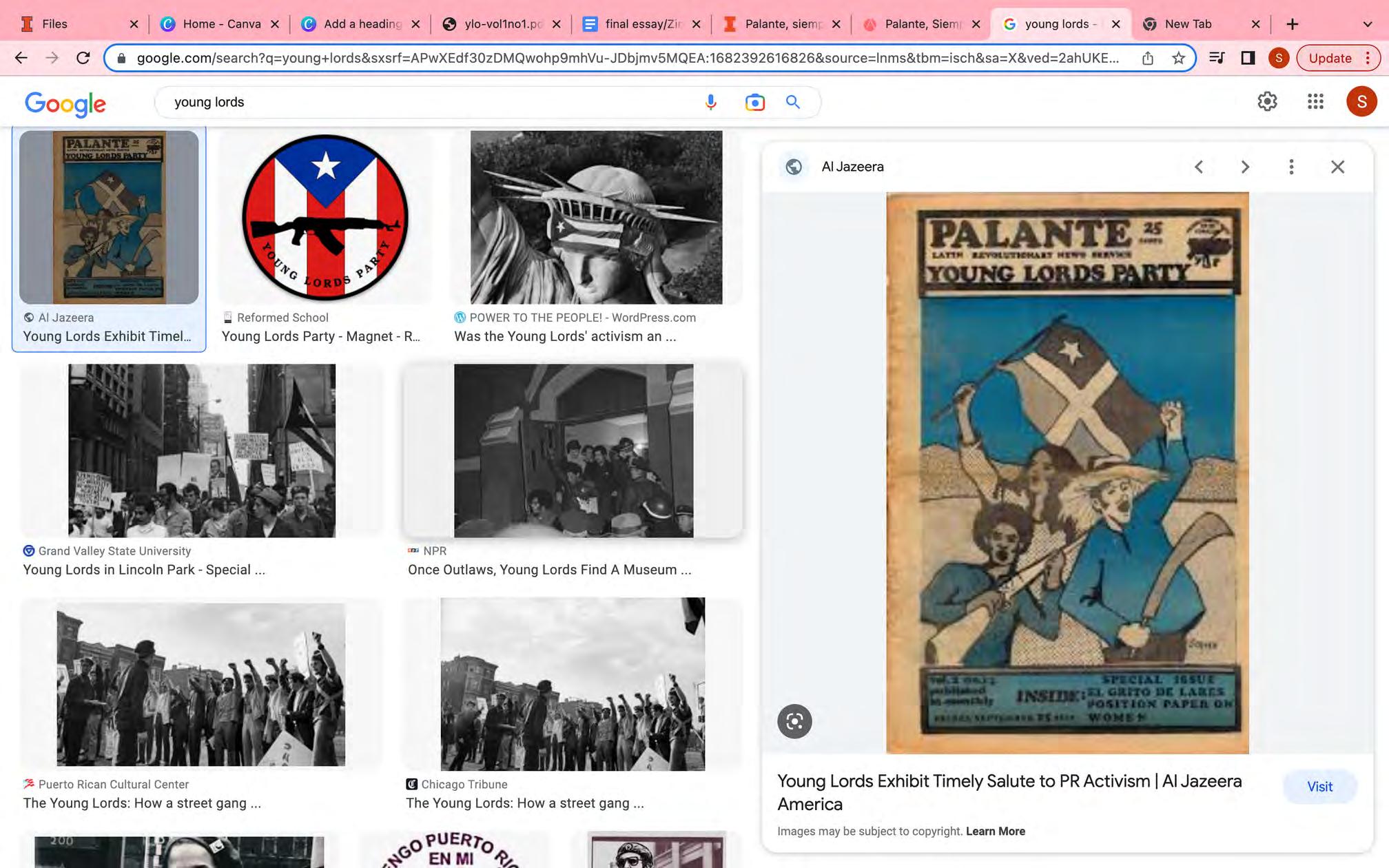
Task: Expand the tab search chevron
Action: coord(1367,24)
